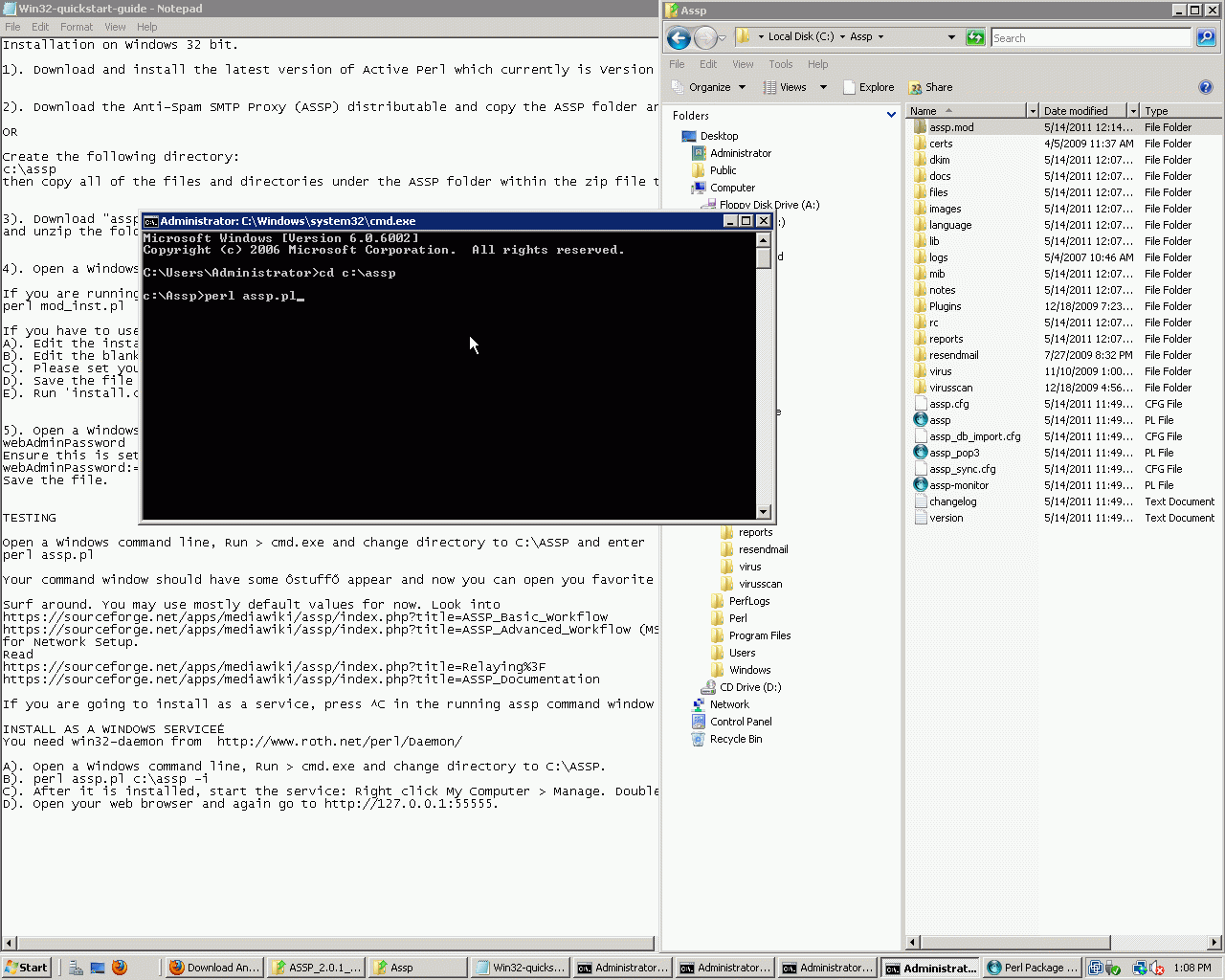Click the Explorer search magnifier icon

pos(1206,37)
